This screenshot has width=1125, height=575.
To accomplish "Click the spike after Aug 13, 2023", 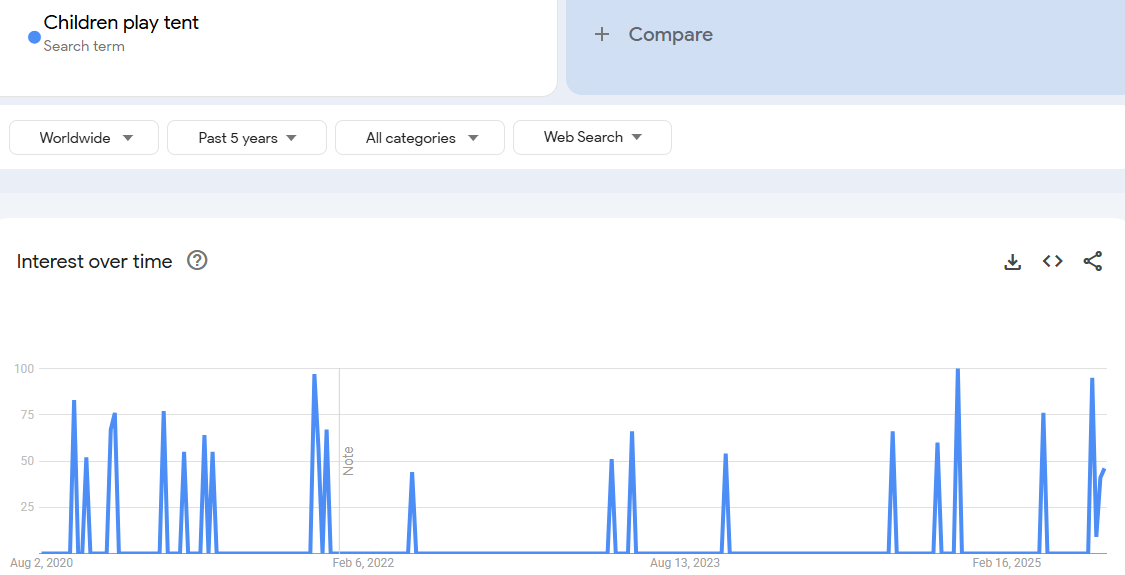I will [x=725, y=456].
